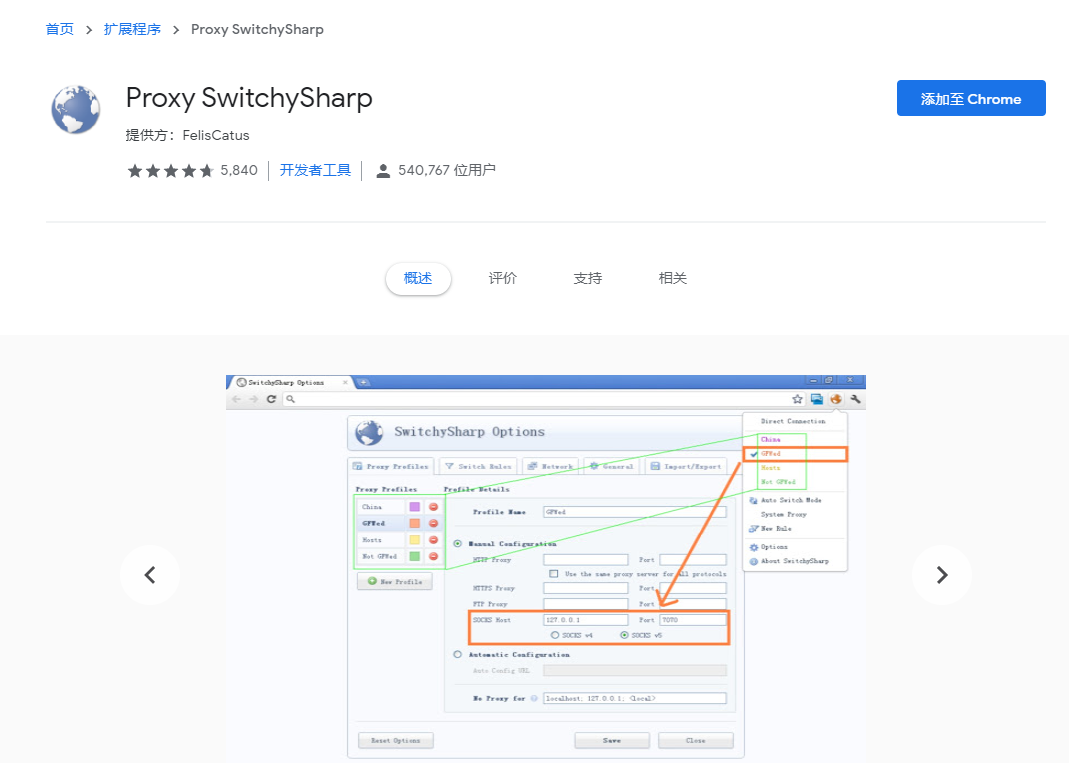Screen dimensions: 1069x763
Task: Click the SOCKS Host input field
Action: 585,620
